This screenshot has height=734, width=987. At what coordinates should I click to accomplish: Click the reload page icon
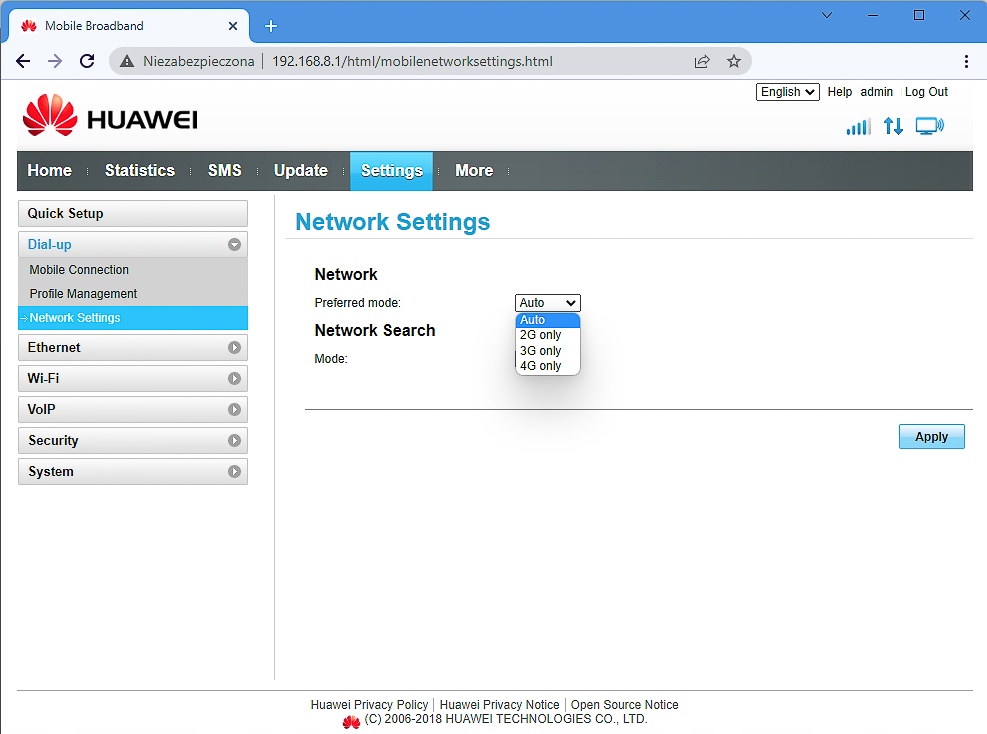[87, 61]
